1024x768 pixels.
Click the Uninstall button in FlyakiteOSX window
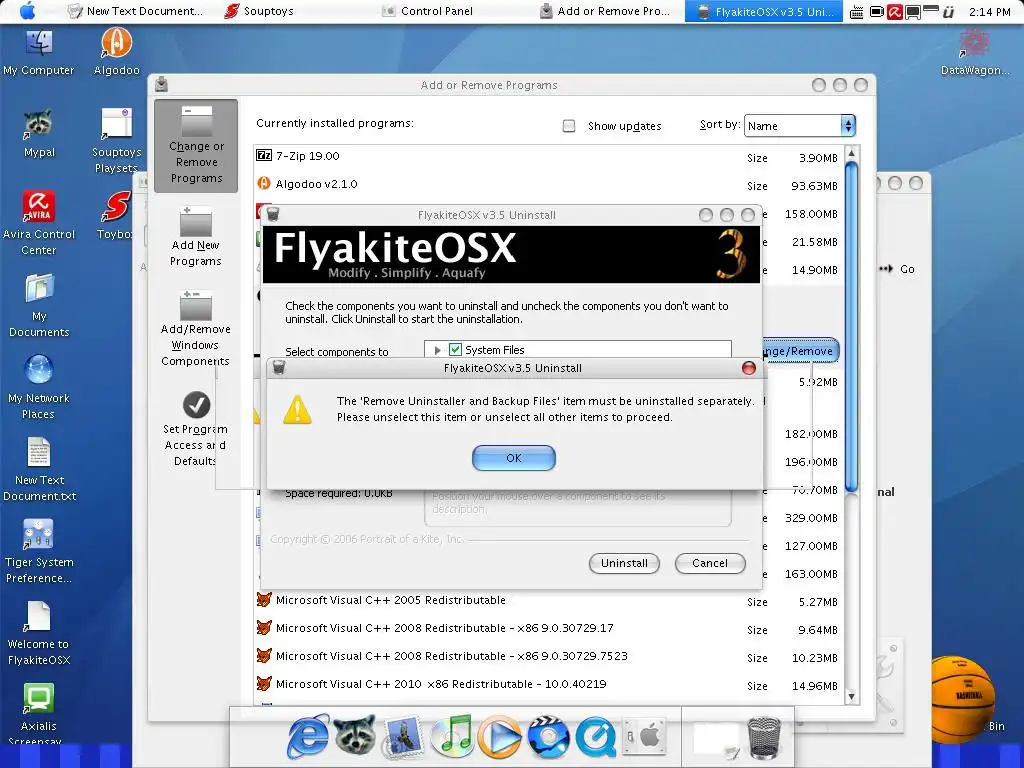[x=624, y=563]
